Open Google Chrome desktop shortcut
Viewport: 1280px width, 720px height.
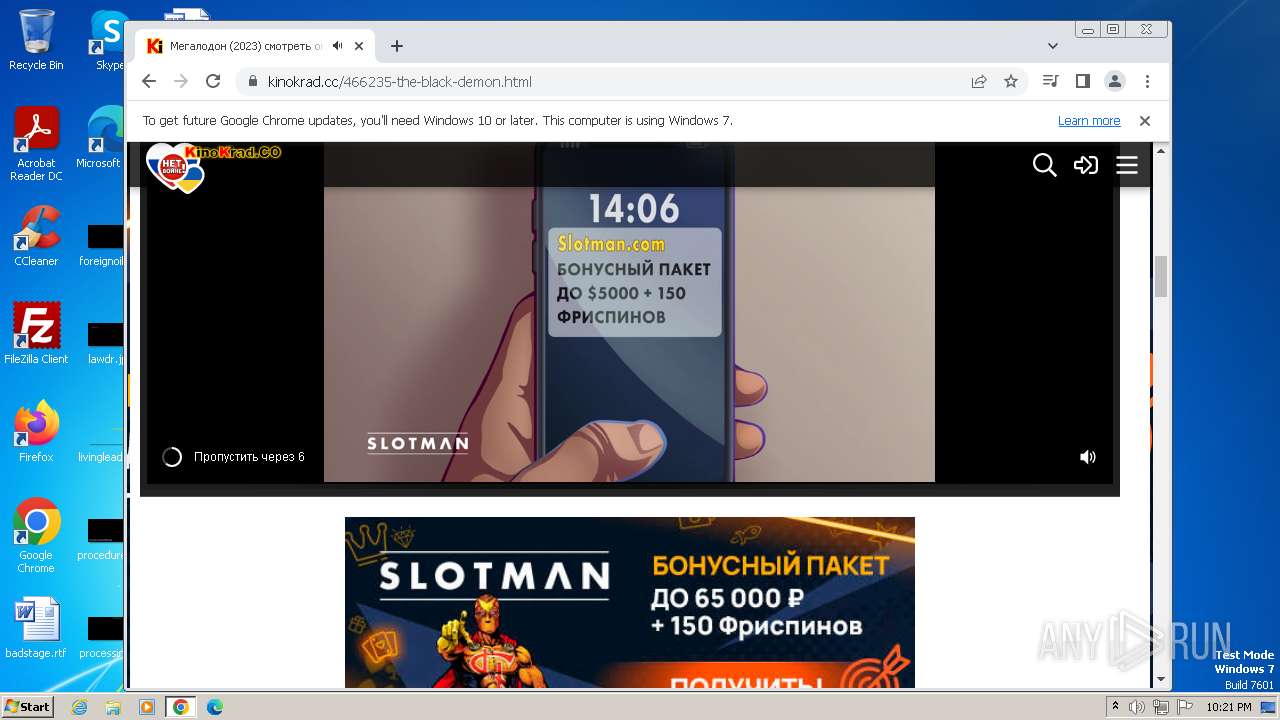36,535
